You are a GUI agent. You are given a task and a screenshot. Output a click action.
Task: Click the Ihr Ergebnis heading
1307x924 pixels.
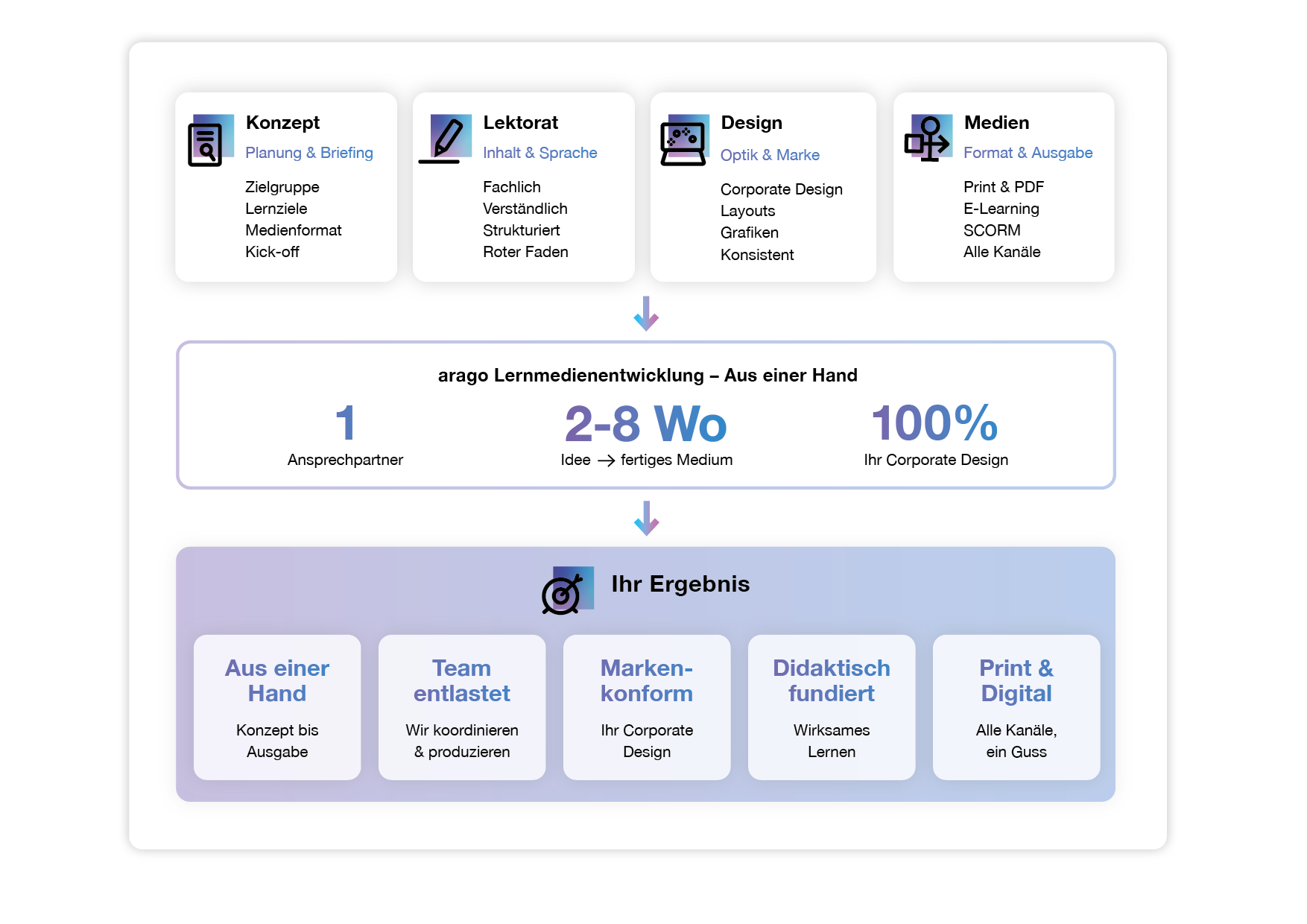coord(680,584)
